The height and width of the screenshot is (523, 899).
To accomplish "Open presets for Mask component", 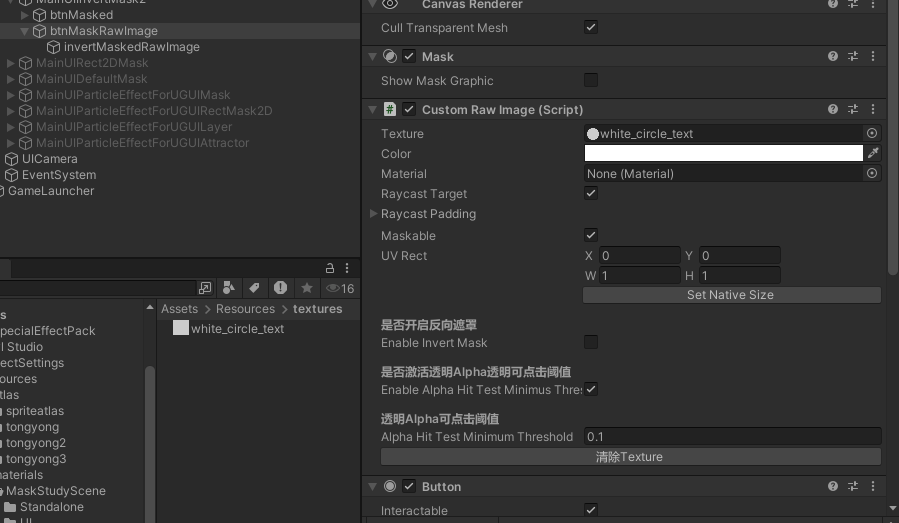I will [853, 56].
